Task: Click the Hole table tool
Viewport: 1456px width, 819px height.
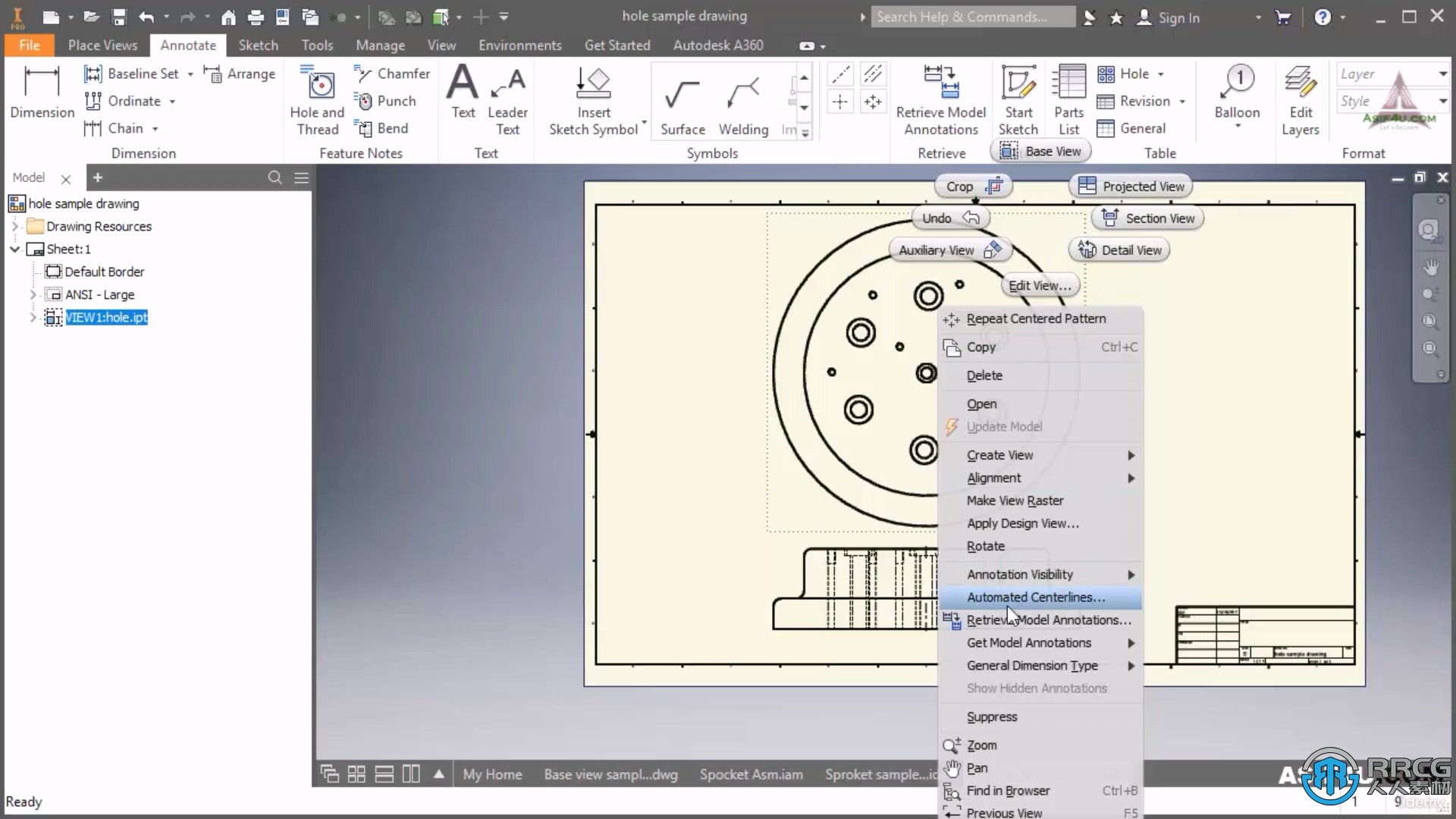Action: [x=1123, y=74]
